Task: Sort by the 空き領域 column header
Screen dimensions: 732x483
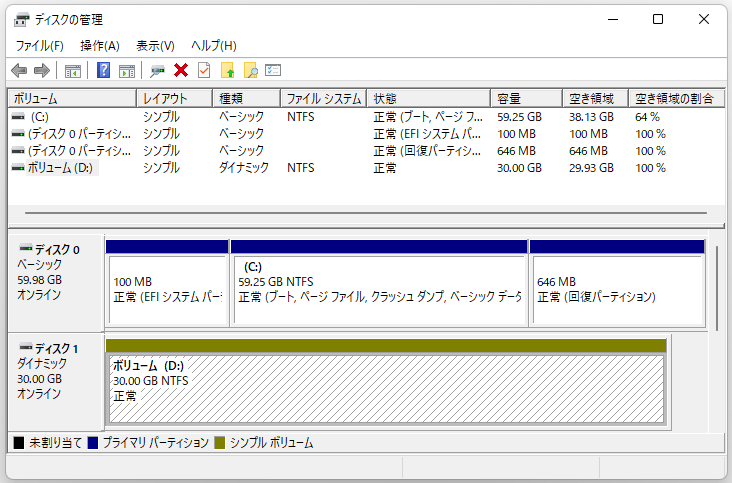Action: (x=596, y=98)
